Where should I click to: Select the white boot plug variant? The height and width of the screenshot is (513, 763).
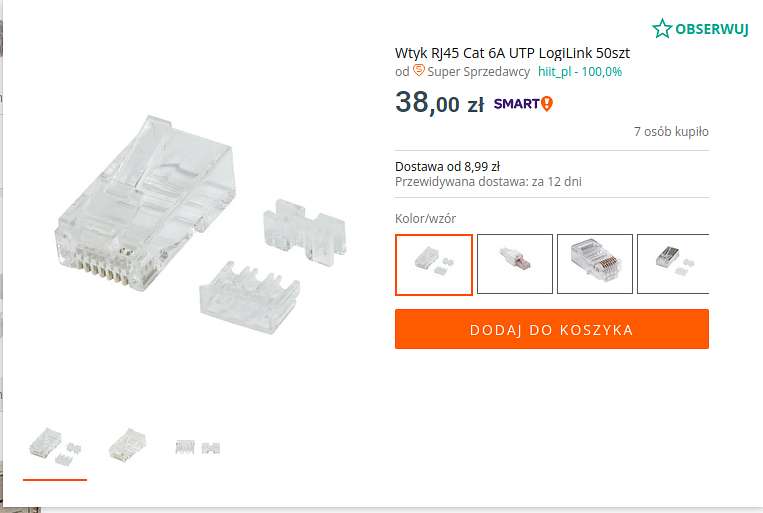[515, 264]
